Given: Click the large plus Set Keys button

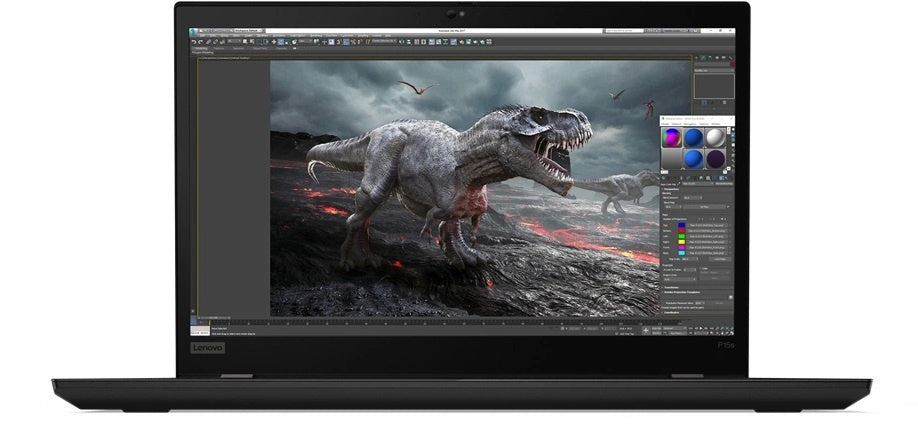Looking at the screenshot, I should (x=646, y=331).
